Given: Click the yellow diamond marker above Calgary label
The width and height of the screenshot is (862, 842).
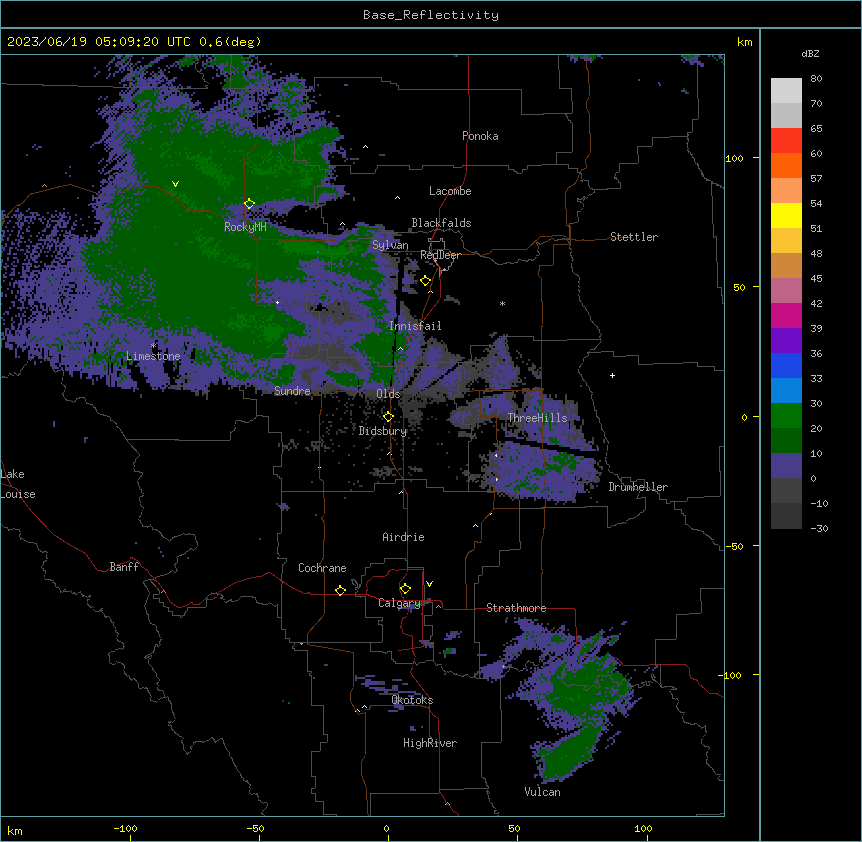Looking at the screenshot, I should 405,589.
